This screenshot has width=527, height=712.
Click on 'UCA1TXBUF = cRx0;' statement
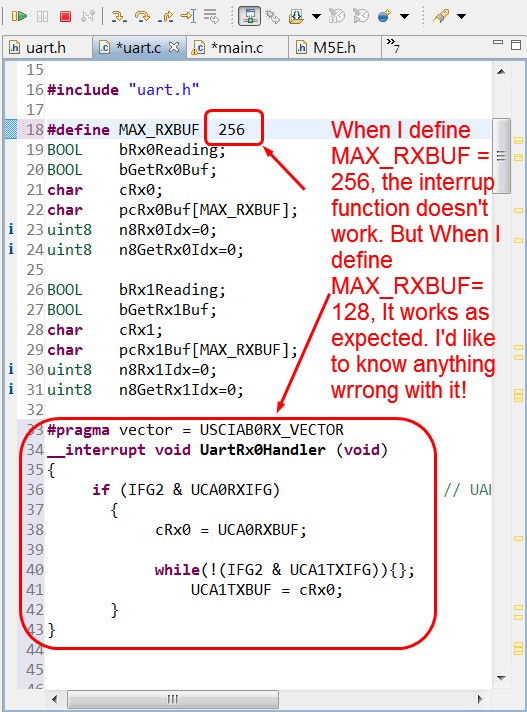click(x=266, y=590)
